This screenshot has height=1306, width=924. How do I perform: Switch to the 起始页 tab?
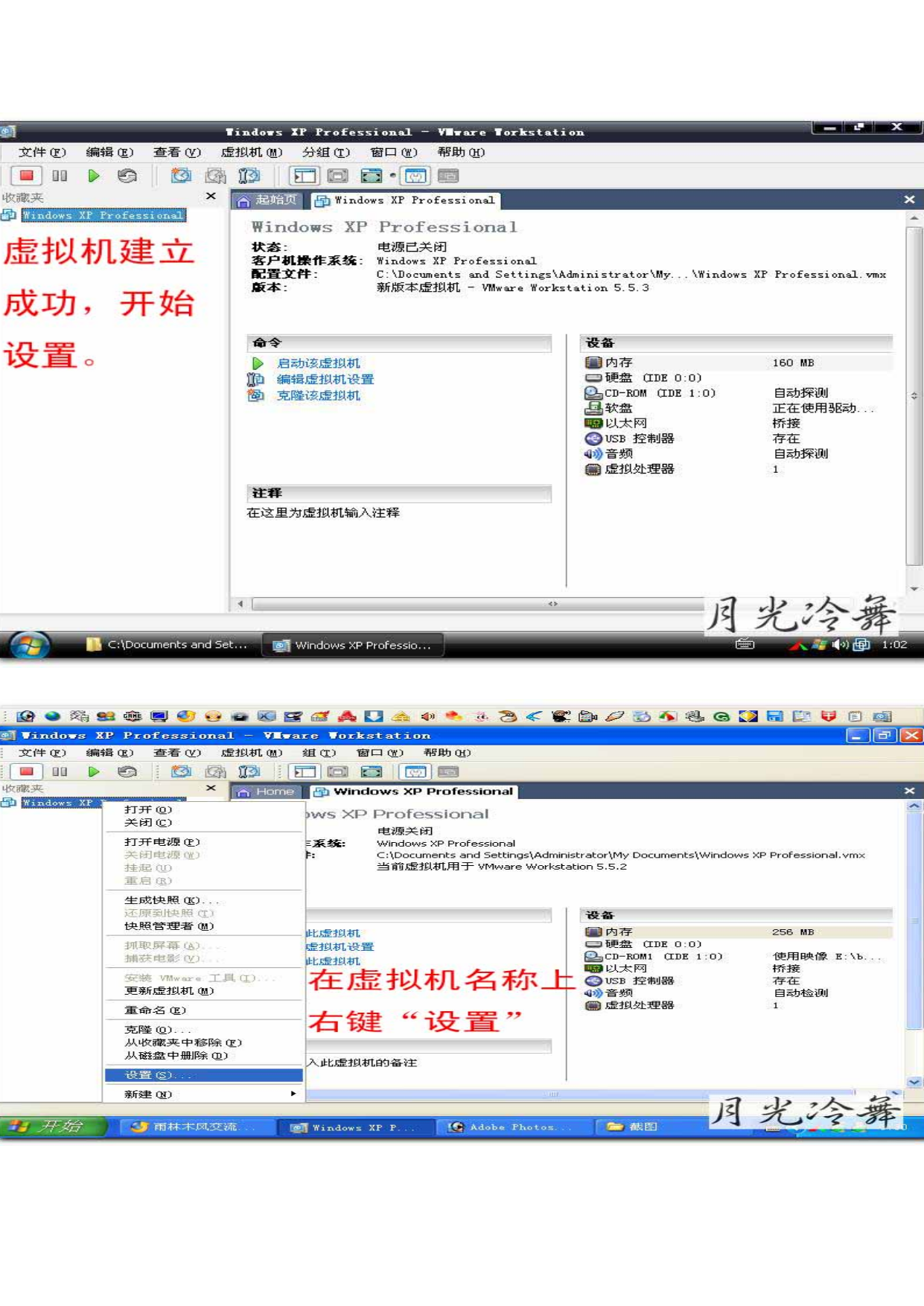(x=267, y=200)
